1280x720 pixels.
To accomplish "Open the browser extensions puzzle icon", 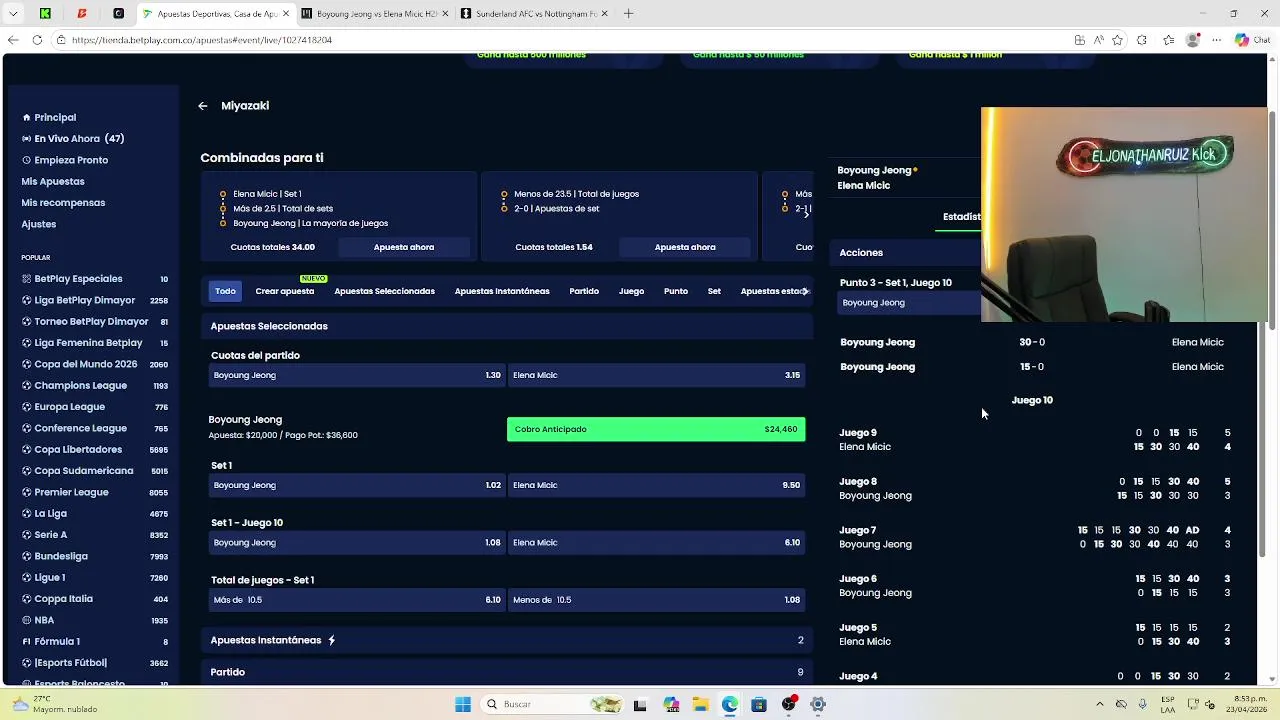I will (1143, 40).
